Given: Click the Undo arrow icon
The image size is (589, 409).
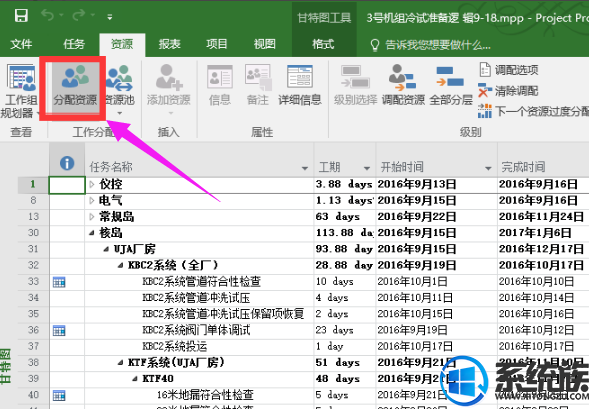Looking at the screenshot, I should 48,15.
